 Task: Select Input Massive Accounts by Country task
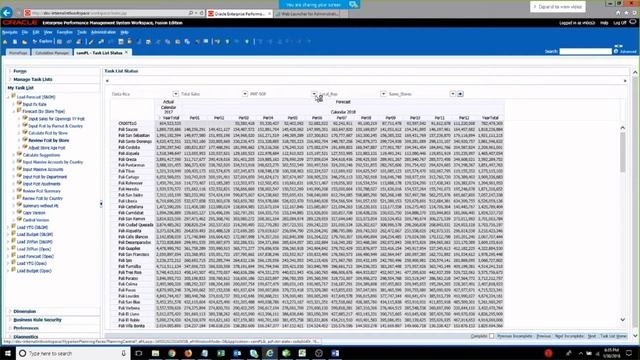(x=53, y=162)
